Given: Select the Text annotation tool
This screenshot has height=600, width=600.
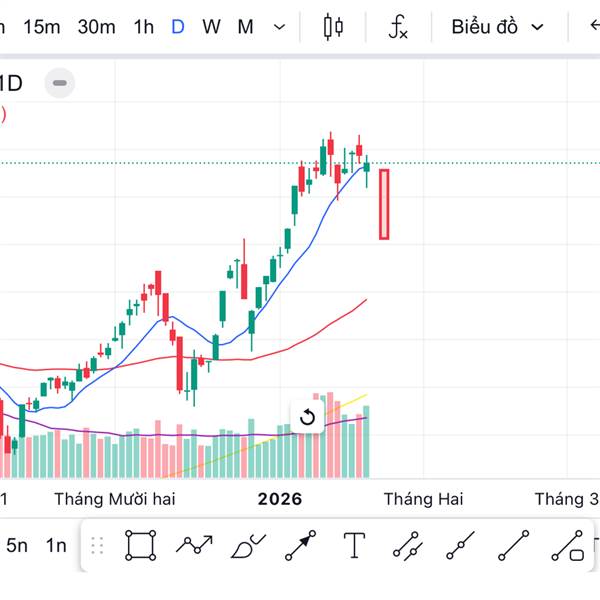Looking at the screenshot, I should coord(354,545).
